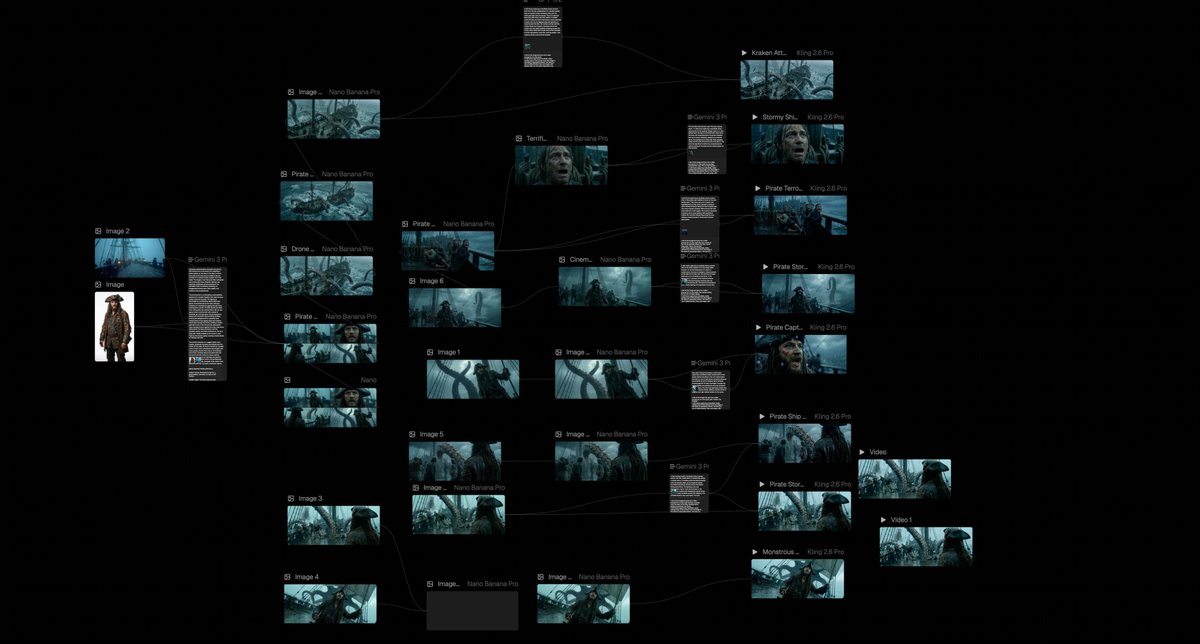Select the Image 5 thumbnail
1200x644 pixels.
tap(455, 461)
